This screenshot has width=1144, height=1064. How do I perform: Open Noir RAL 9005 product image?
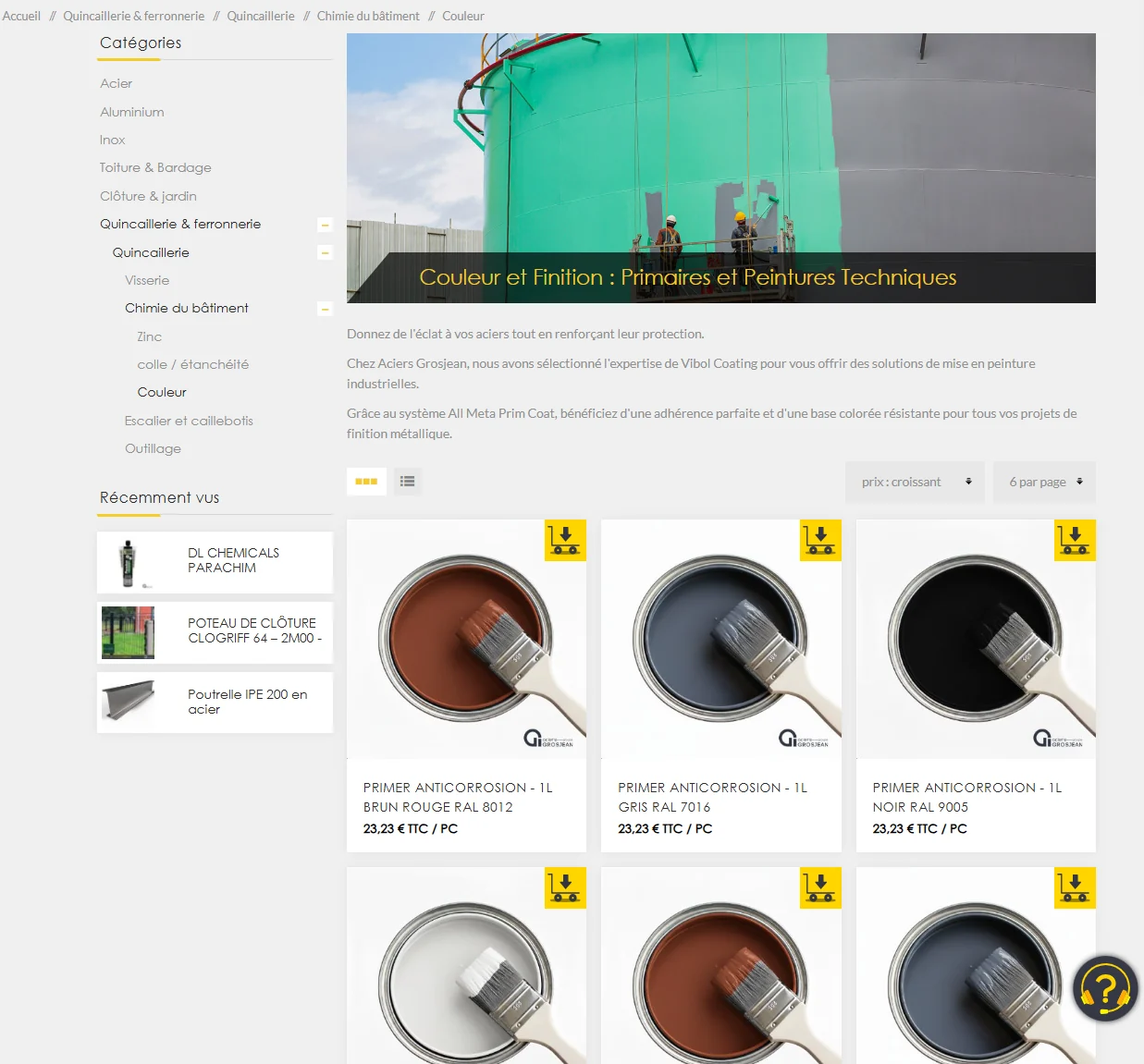click(976, 640)
